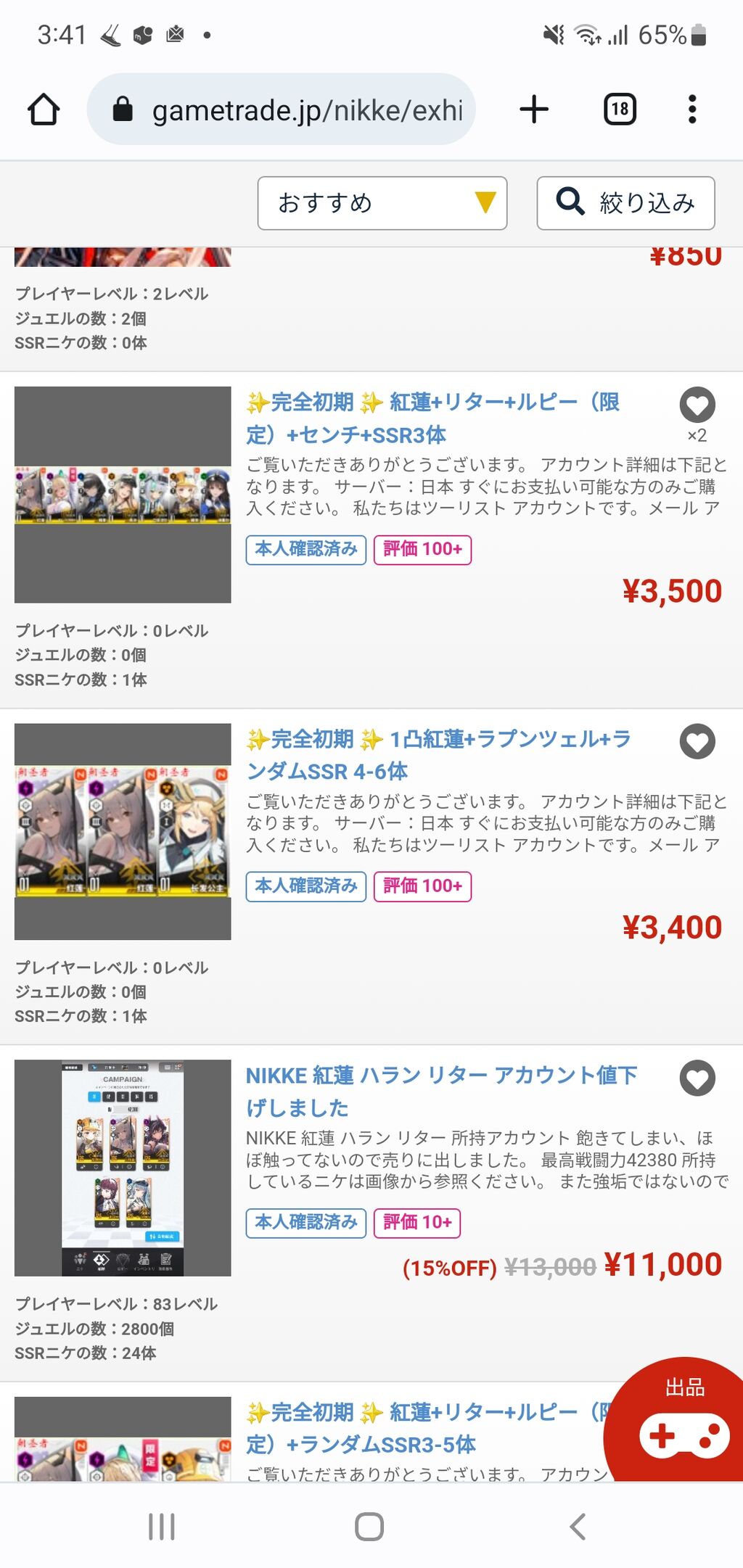The height and width of the screenshot is (1568, 743).
Task: Click 本人確認済み badge on ¥11,000 listing
Action: pos(305,1223)
